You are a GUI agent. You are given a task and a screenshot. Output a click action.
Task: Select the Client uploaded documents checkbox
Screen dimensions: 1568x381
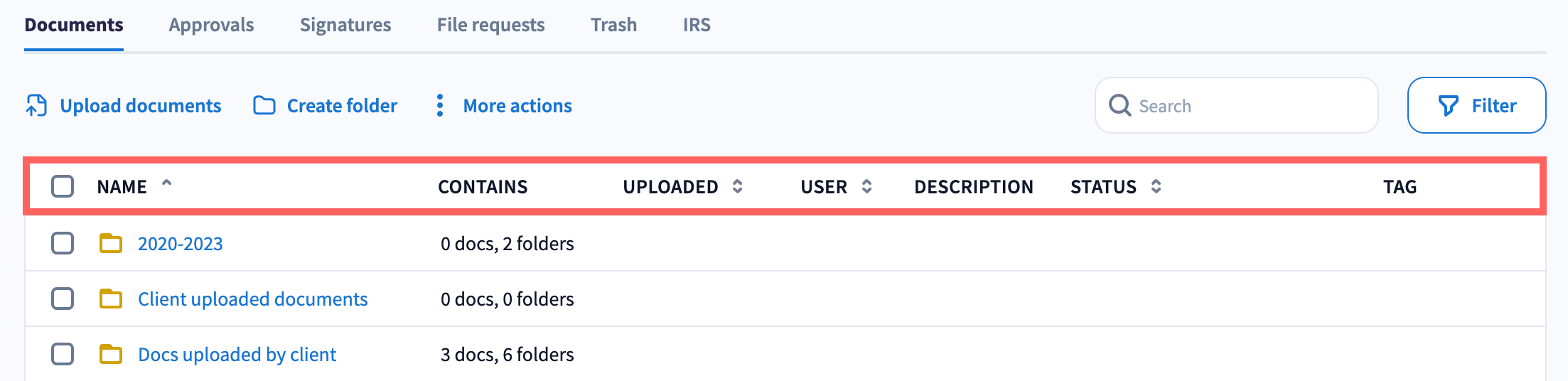63,299
